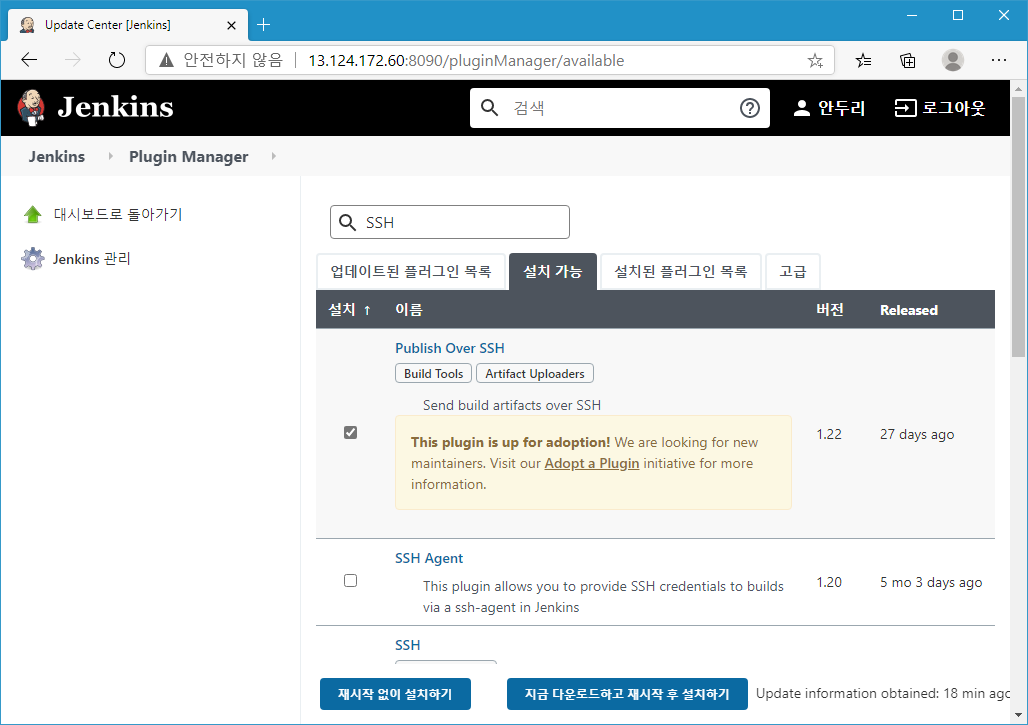Click the Build Tools category tag
1028x725 pixels.
pyautogui.click(x=433, y=374)
